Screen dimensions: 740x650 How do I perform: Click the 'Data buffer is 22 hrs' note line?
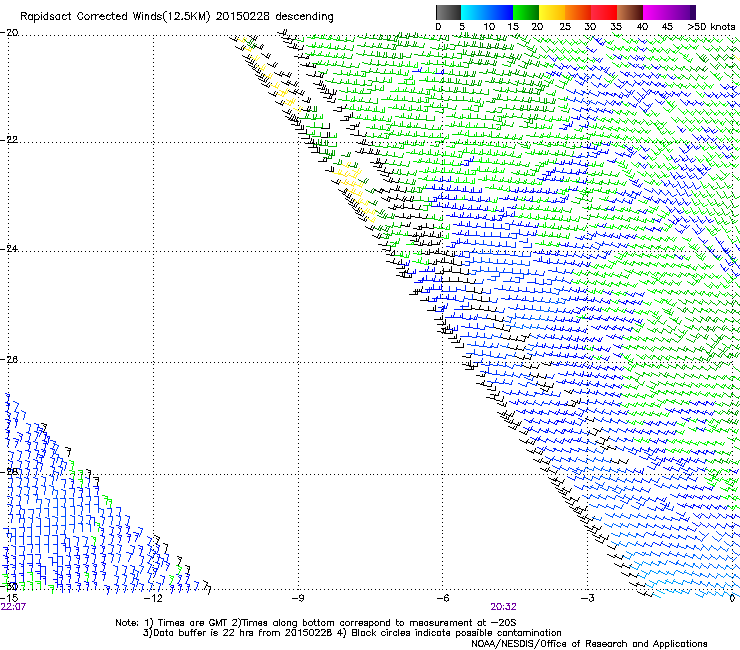(352, 633)
